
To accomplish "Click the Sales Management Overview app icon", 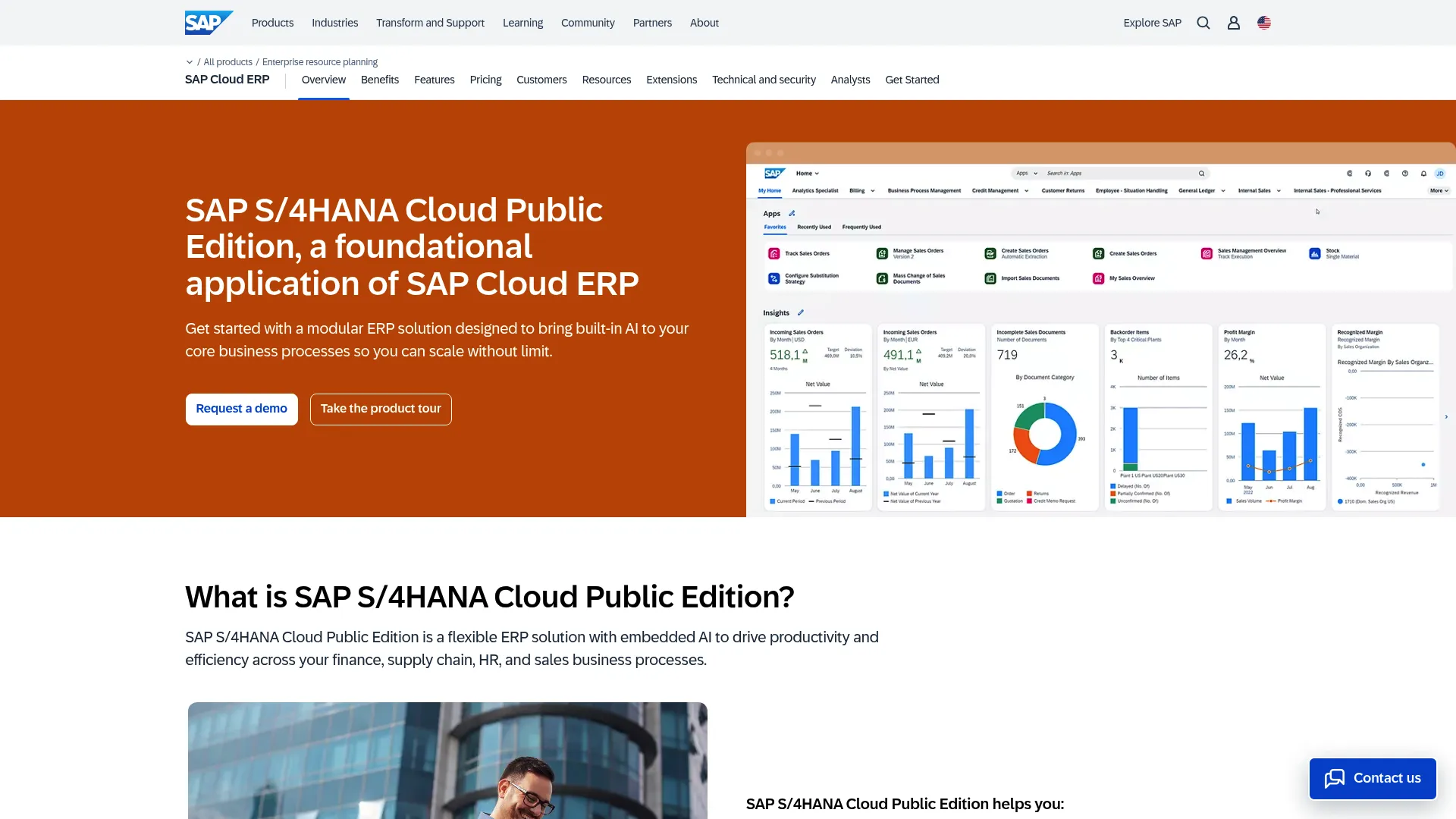I will coord(1207,253).
